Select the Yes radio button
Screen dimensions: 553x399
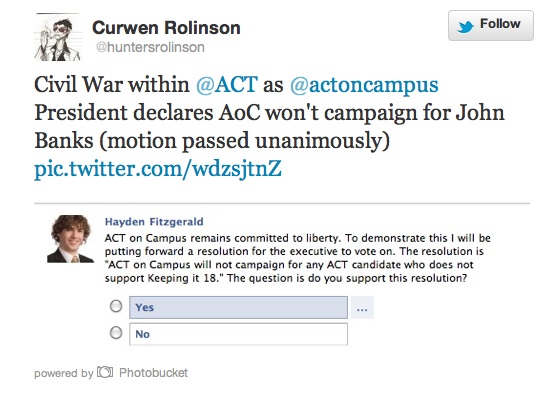pos(116,306)
